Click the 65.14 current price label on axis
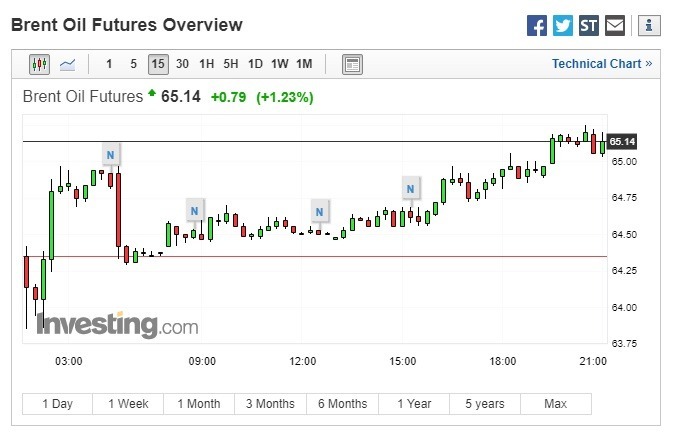680x443 pixels. click(x=622, y=141)
